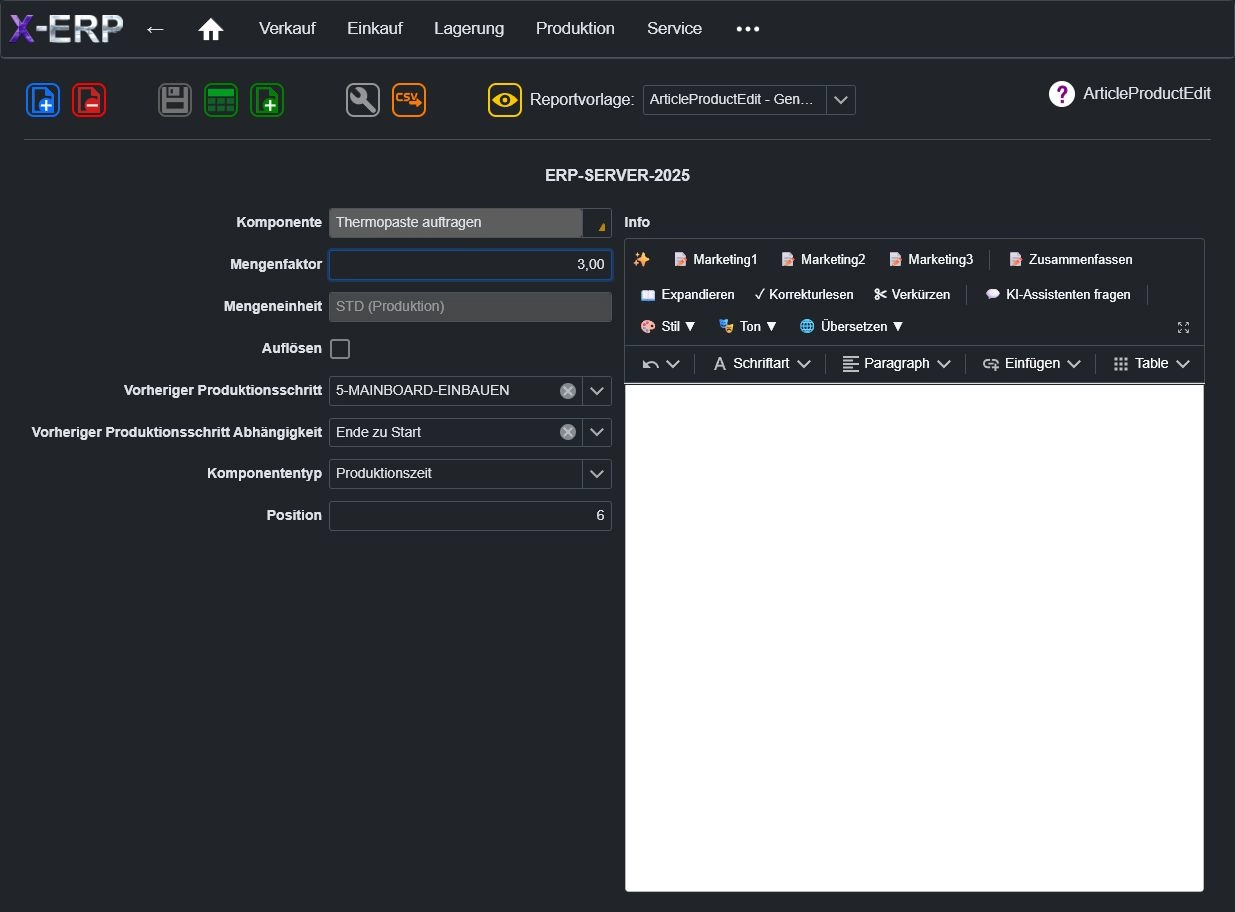Image resolution: width=1235 pixels, height=912 pixels.
Task: Click the Mengenfaktor input field
Action: (470, 265)
